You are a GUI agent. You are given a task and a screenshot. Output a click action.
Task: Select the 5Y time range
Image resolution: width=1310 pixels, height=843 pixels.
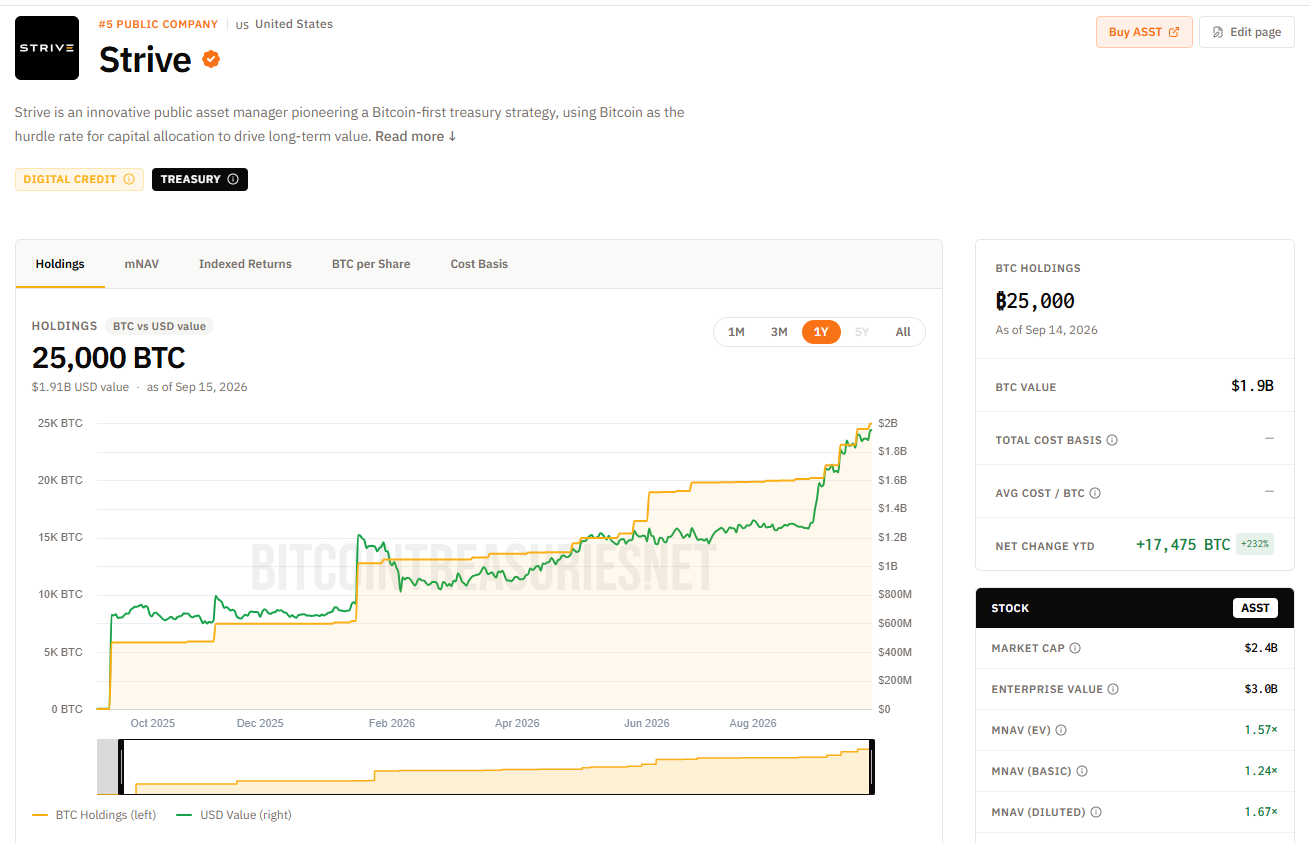(862, 332)
